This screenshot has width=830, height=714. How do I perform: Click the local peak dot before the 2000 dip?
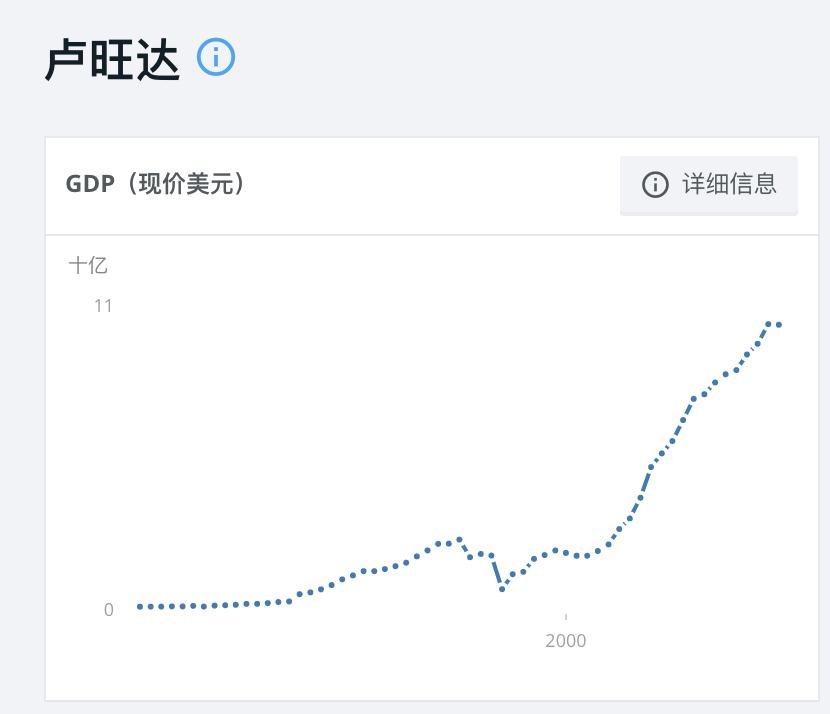(x=458, y=538)
